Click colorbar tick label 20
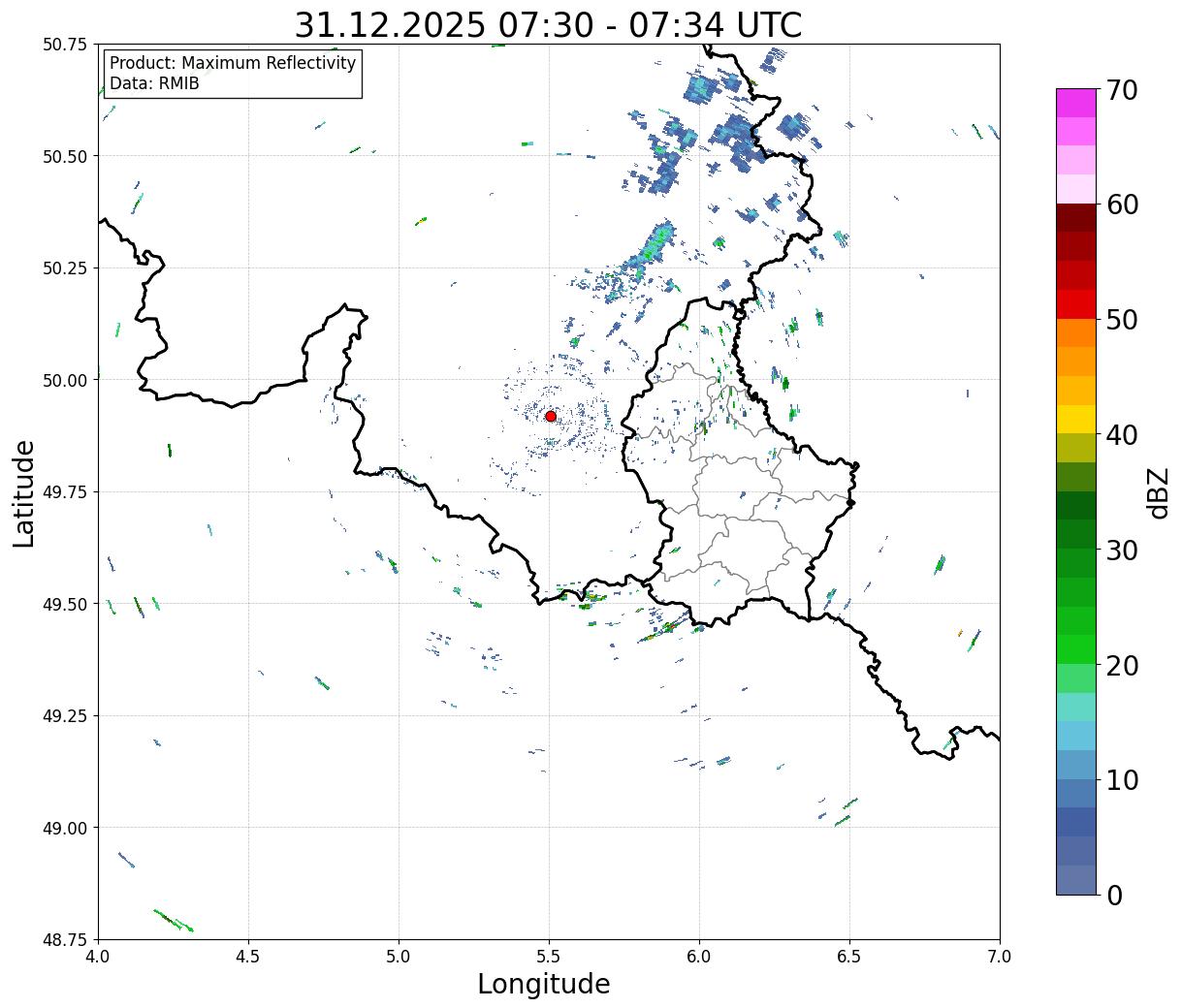This screenshot has width=1182, height=1008. click(1122, 665)
